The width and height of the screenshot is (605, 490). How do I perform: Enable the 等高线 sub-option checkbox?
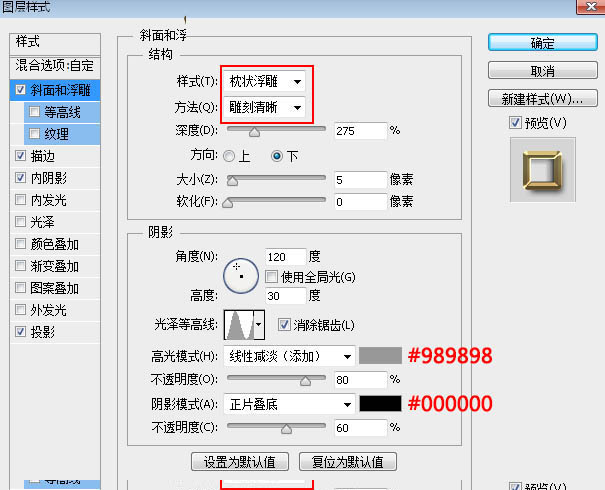coord(34,112)
